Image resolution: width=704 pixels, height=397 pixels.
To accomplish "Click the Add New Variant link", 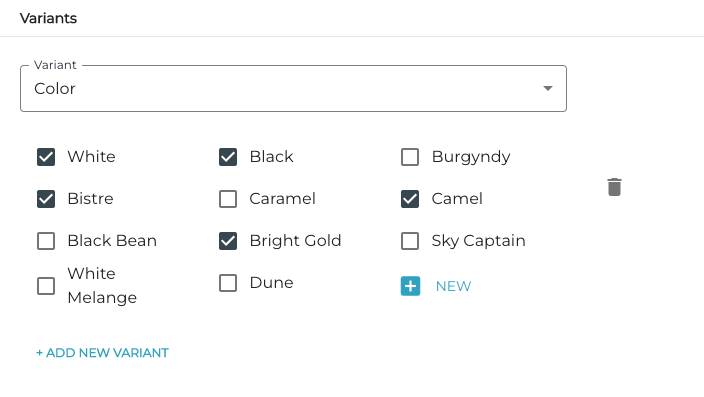I will point(102,353).
